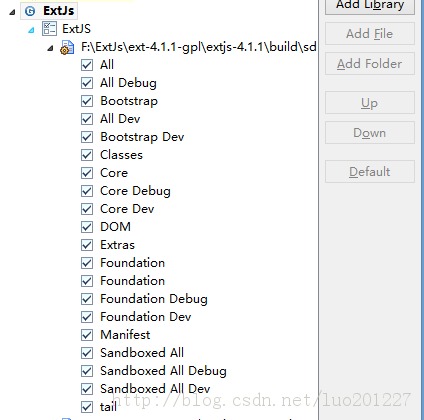Toggle the Sandboxed All Dev checkbox
Image resolution: width=424 pixels, height=420 pixels.
(87, 389)
